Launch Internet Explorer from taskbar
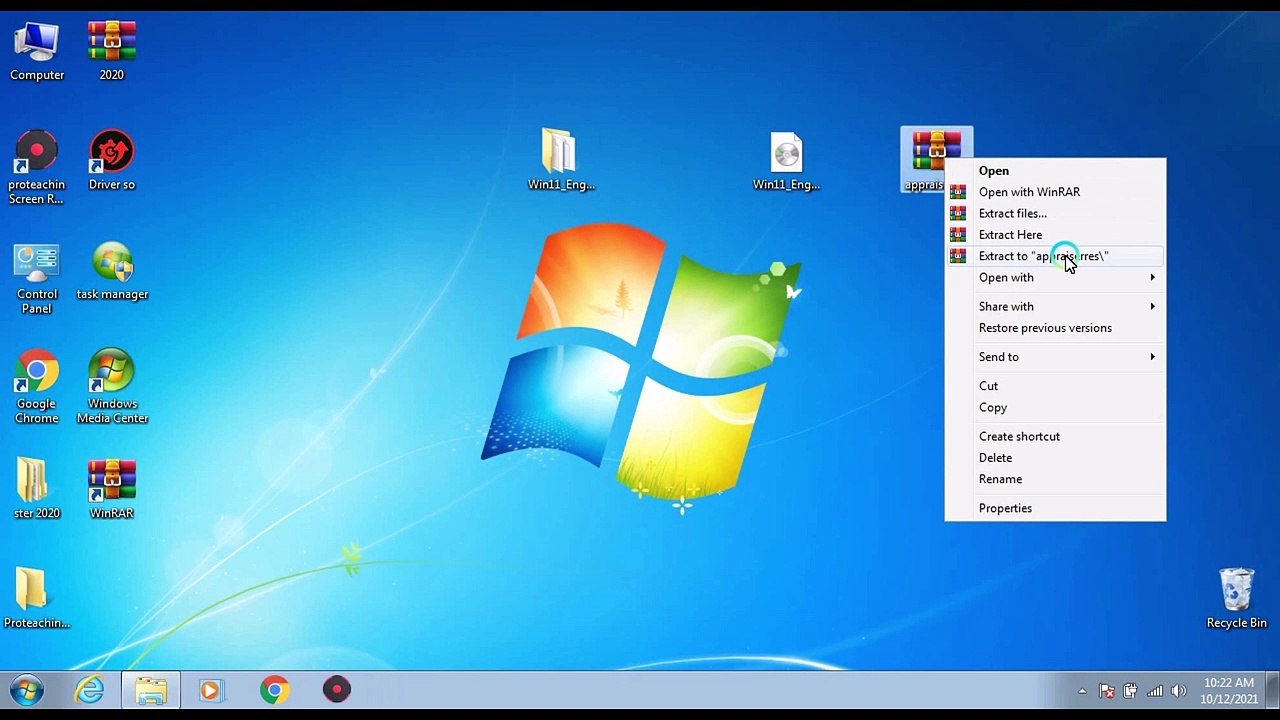1280x720 pixels. [x=89, y=690]
